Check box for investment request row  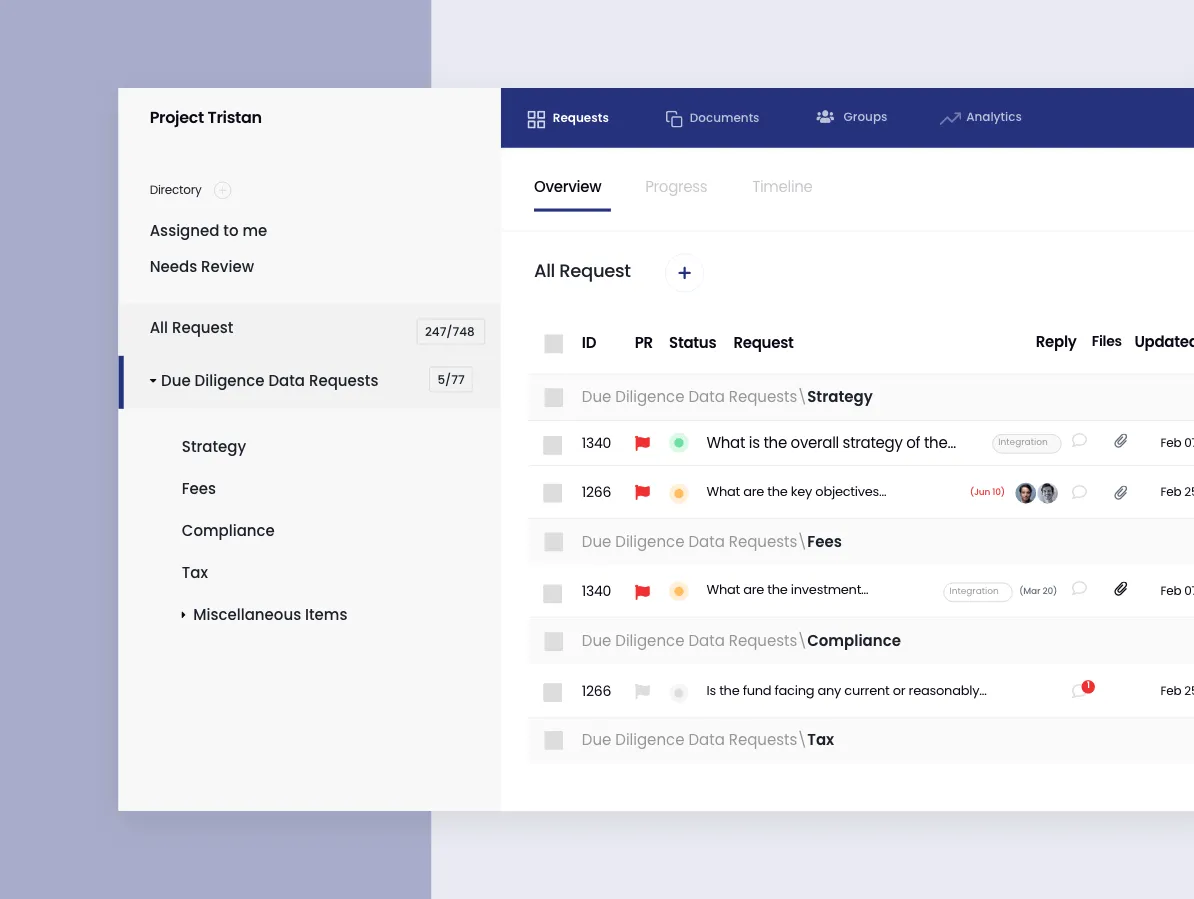552,594
